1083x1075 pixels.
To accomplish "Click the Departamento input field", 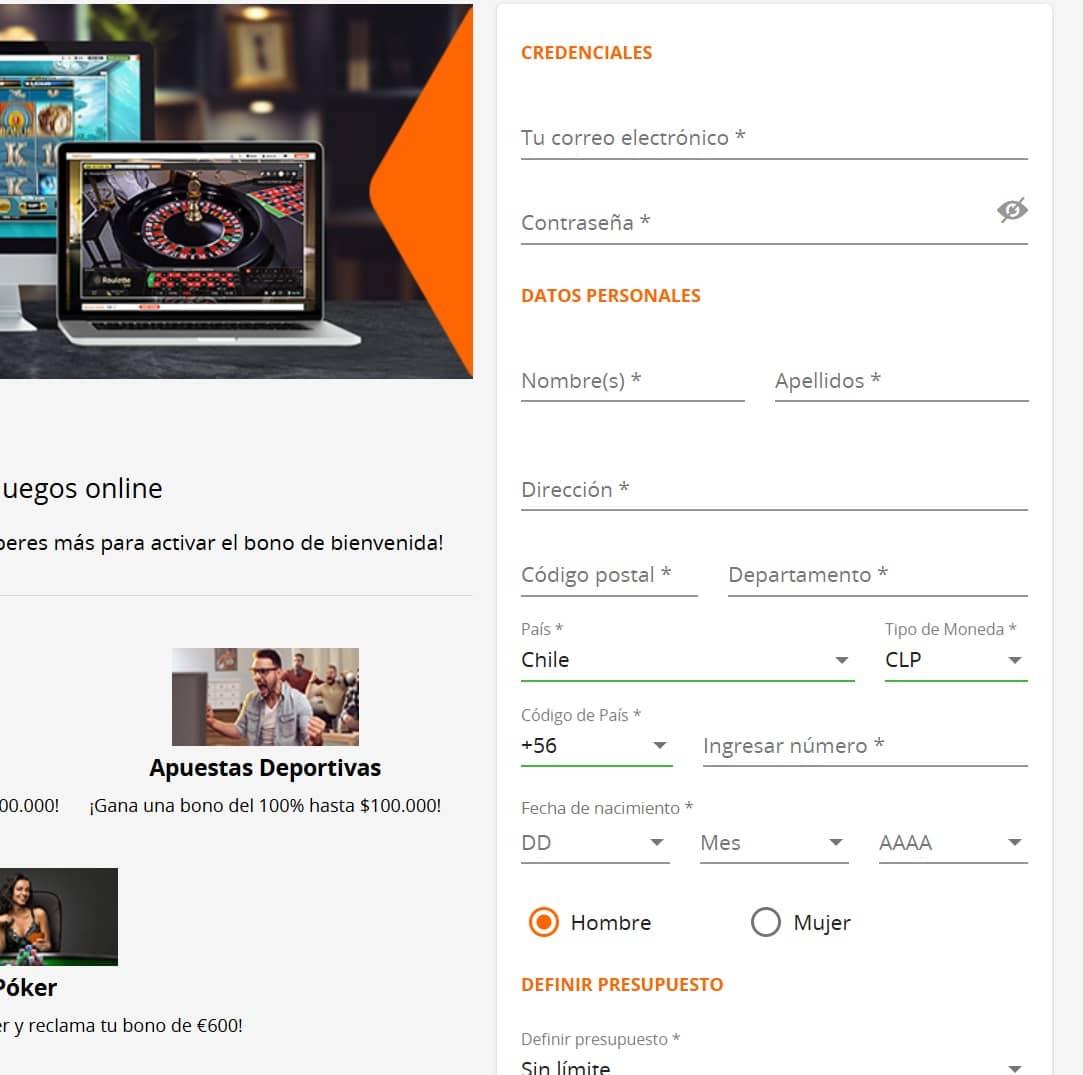I will click(878, 575).
